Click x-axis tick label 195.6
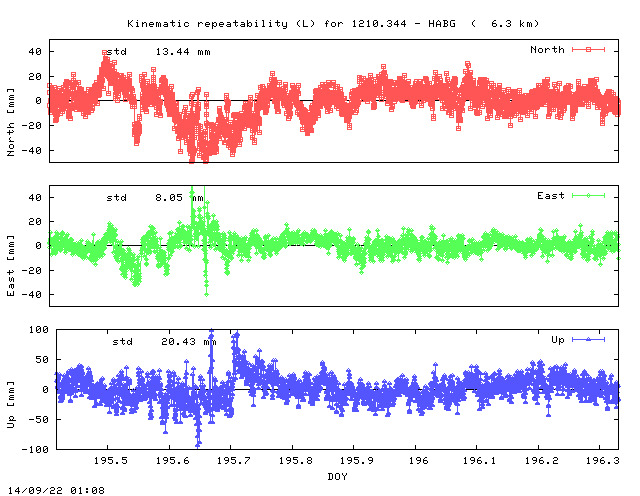Screen dimensions: 640x496 [173, 460]
